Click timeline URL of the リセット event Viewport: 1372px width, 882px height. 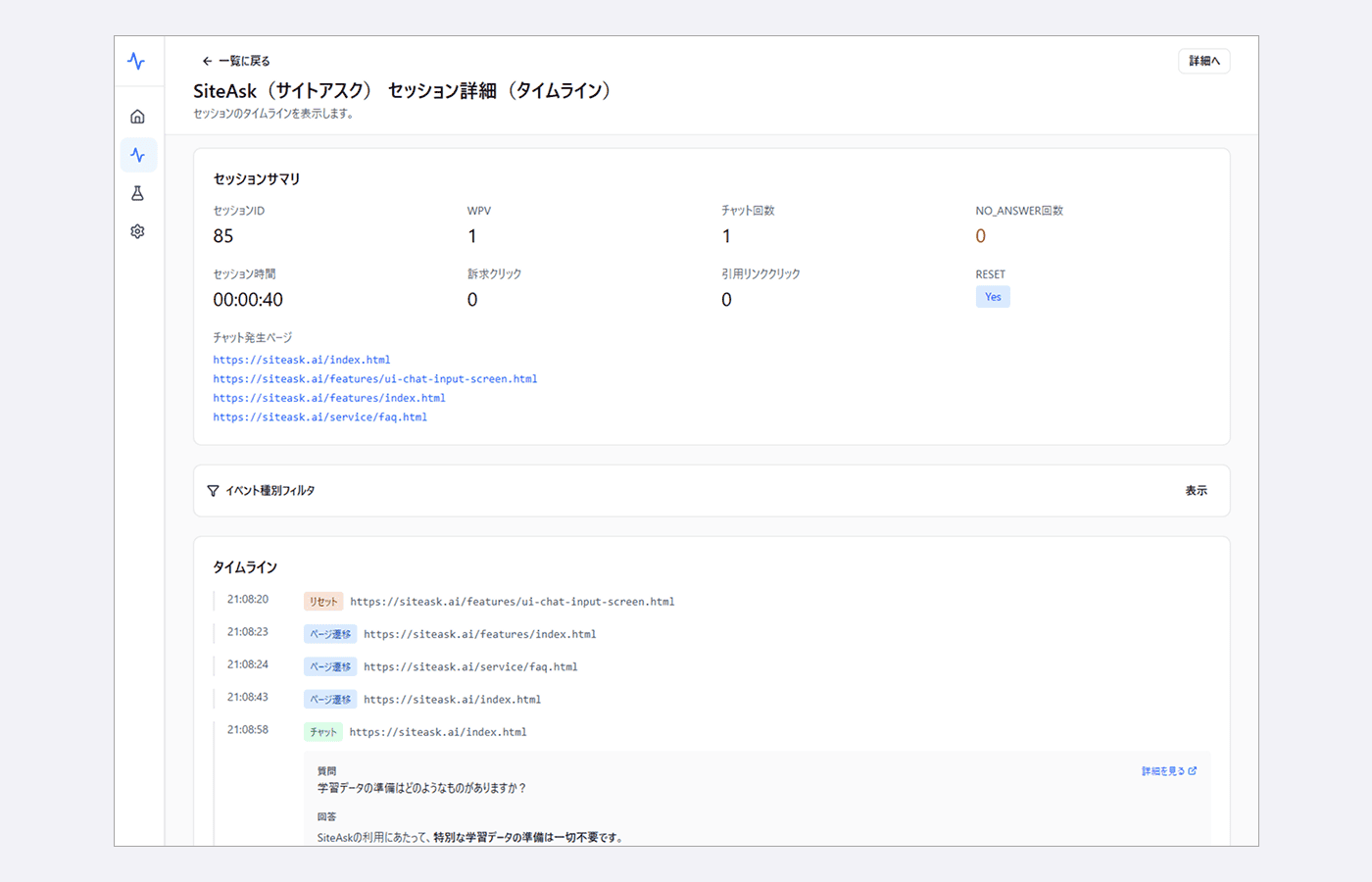point(513,602)
